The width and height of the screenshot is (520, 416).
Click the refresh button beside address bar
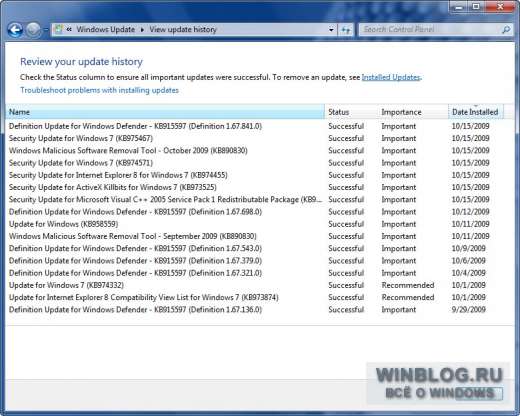tap(346, 30)
